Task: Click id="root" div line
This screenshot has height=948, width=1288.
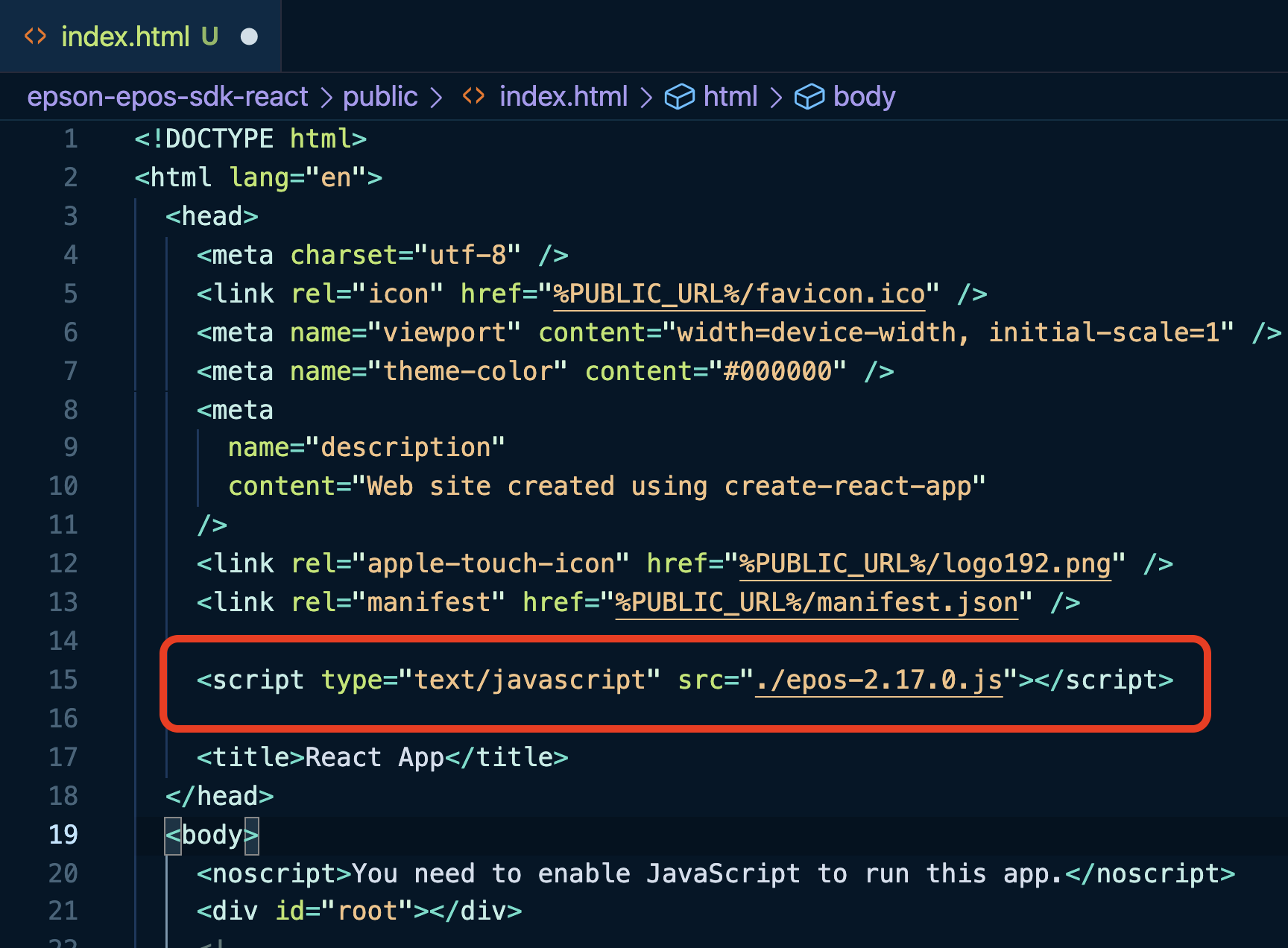Action: pyautogui.click(x=359, y=911)
